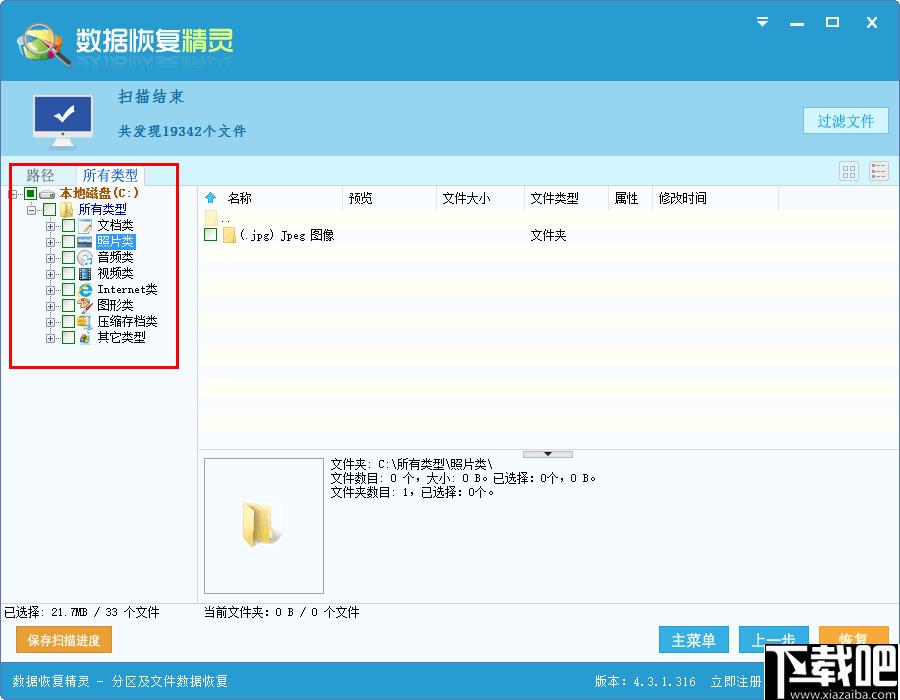900x700 pixels.
Task: Click the folder preview thumbnail
Action: [264, 526]
